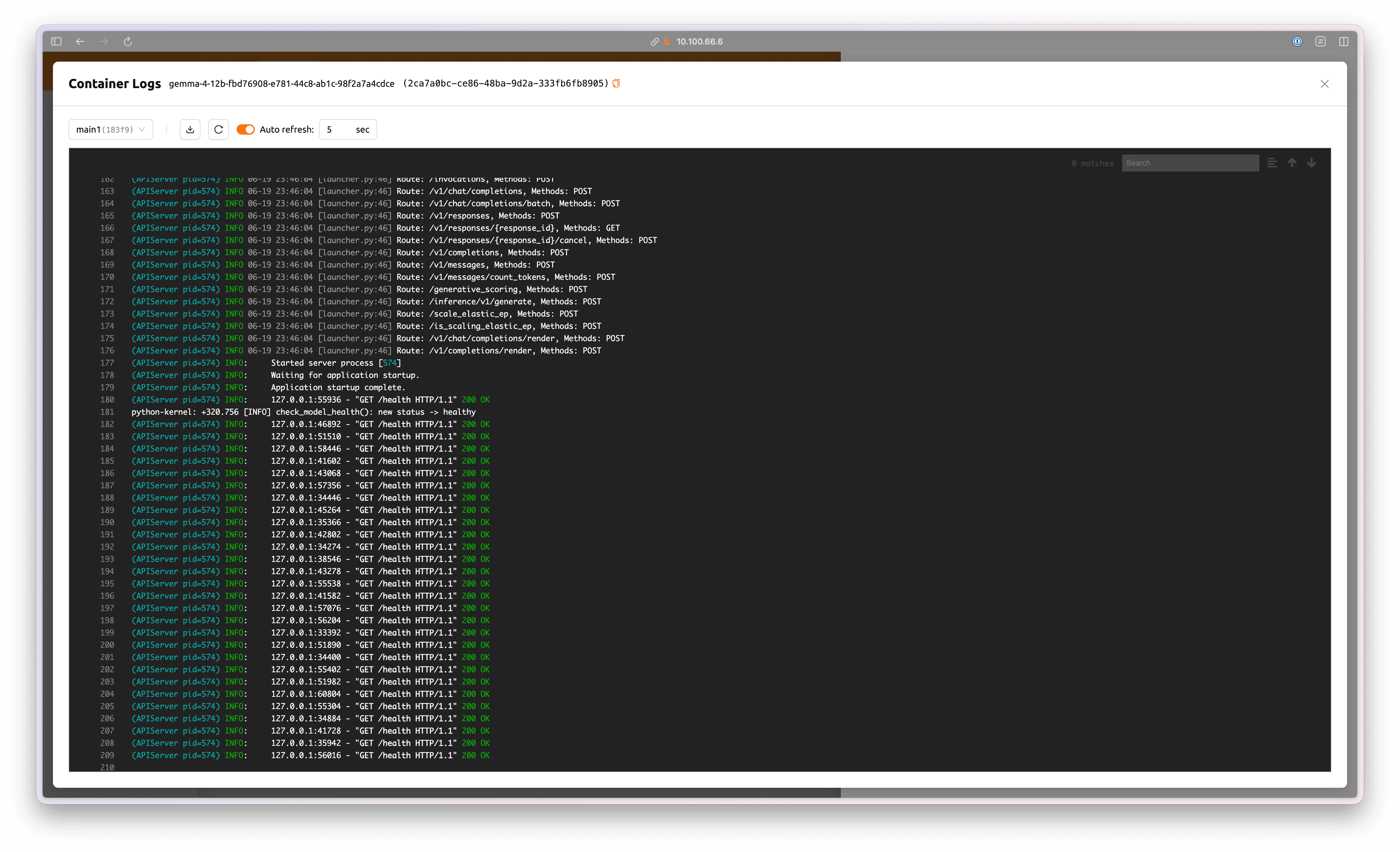This screenshot has width=1400, height=852.
Task: Refresh the logs manually
Action: [219, 129]
